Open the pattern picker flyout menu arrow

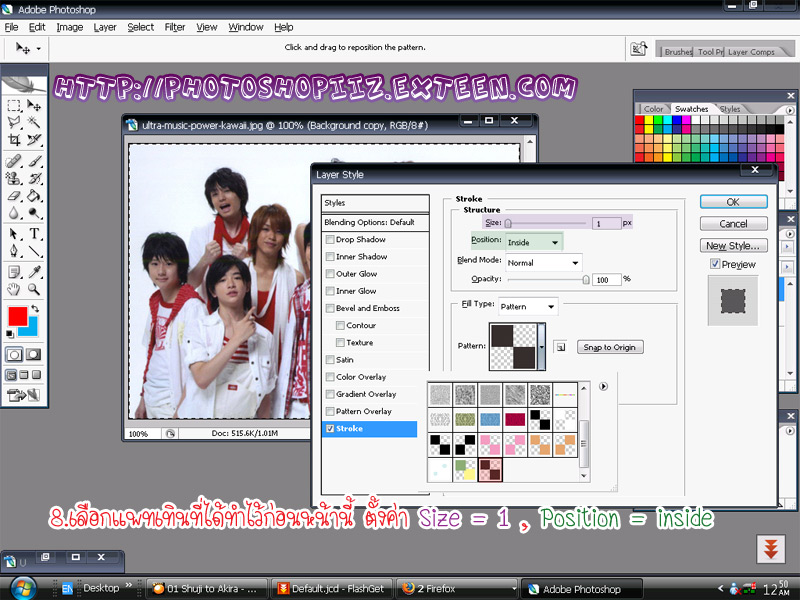(603, 386)
